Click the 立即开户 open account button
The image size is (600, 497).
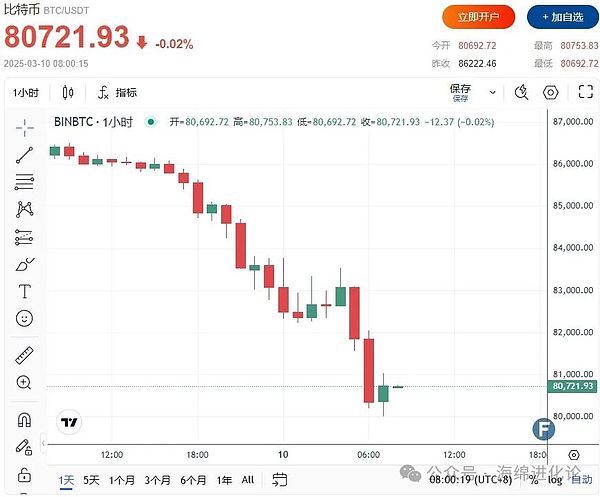pyautogui.click(x=479, y=17)
